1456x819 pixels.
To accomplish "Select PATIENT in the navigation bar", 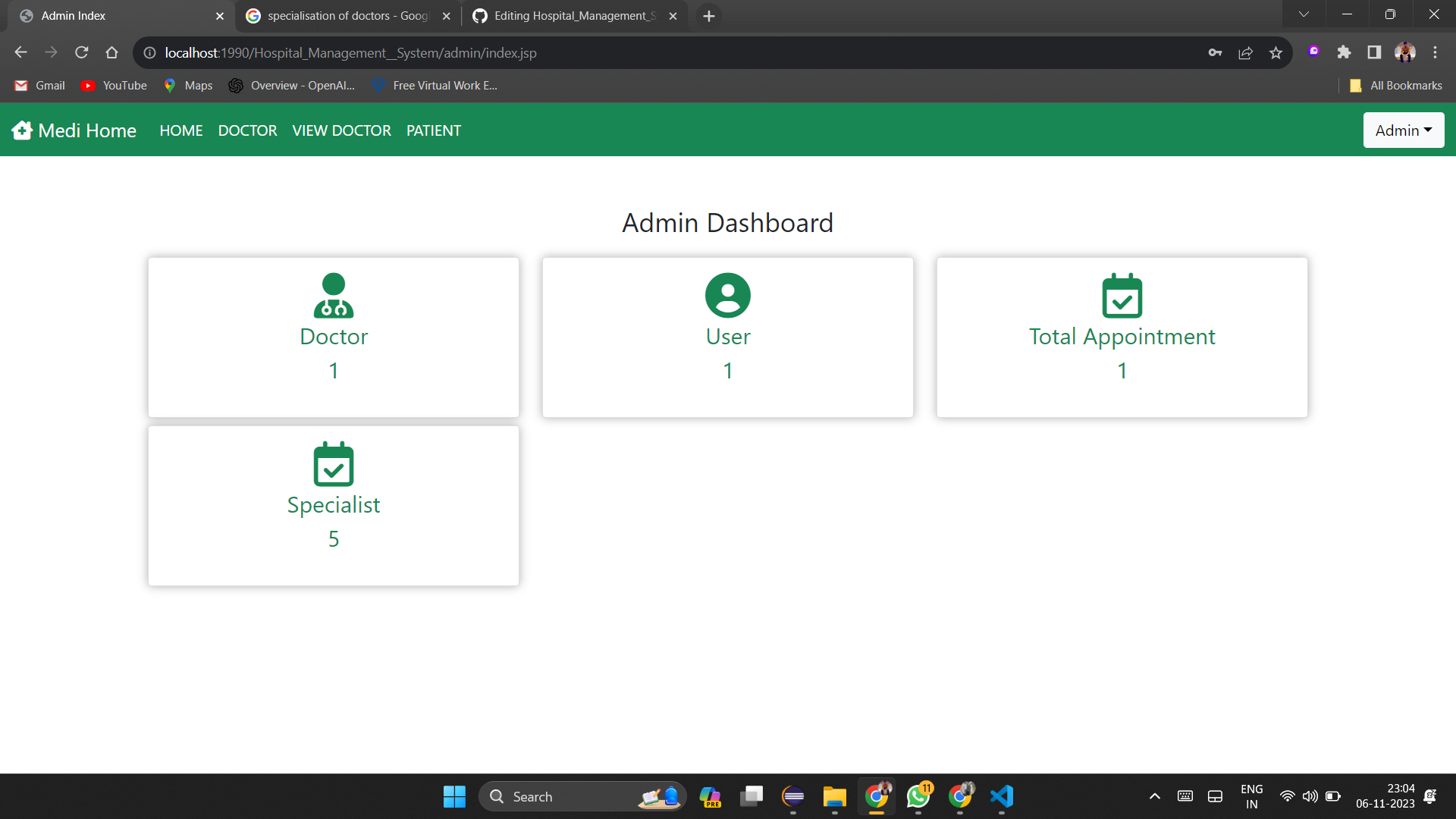I will 433,130.
